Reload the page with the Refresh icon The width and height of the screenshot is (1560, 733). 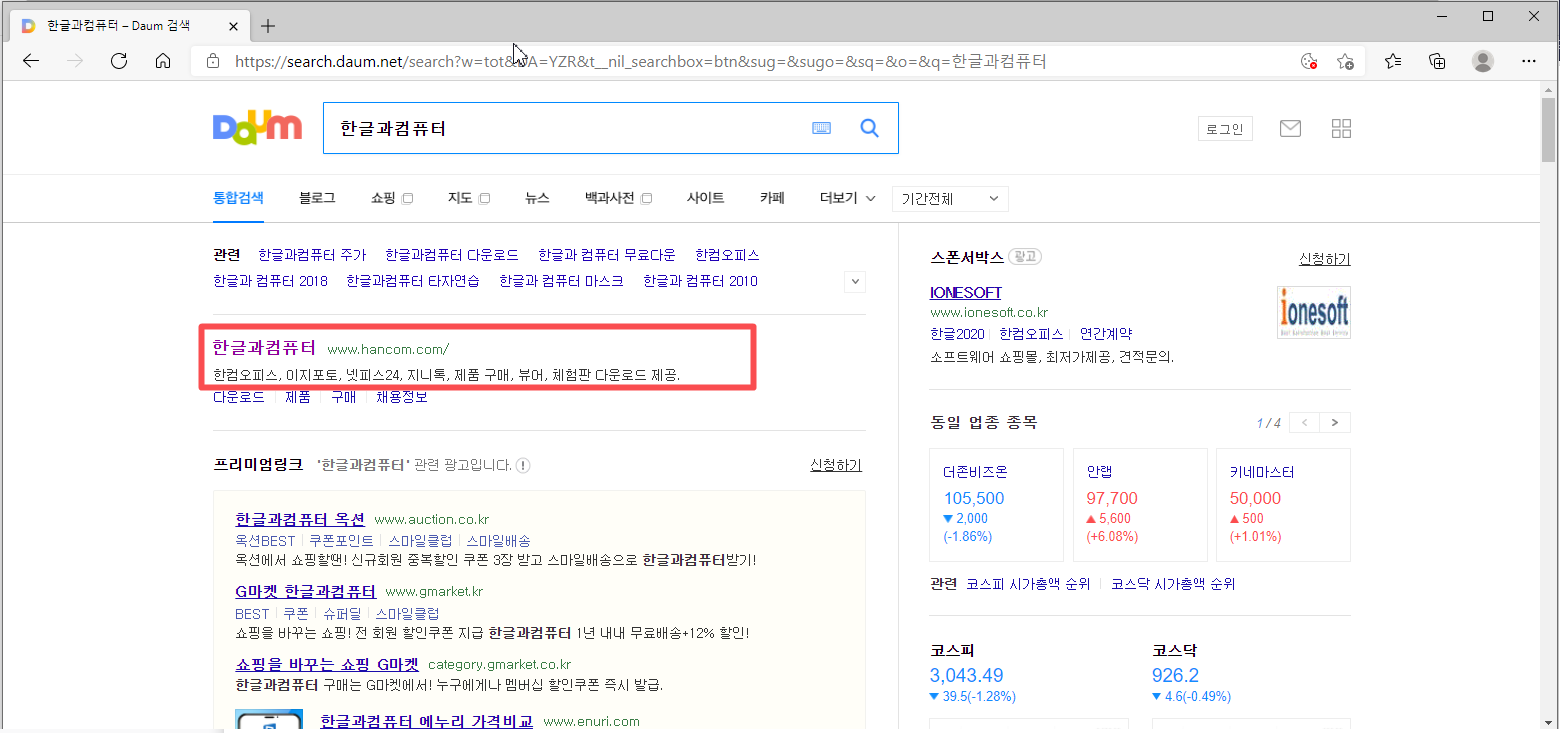coord(119,61)
